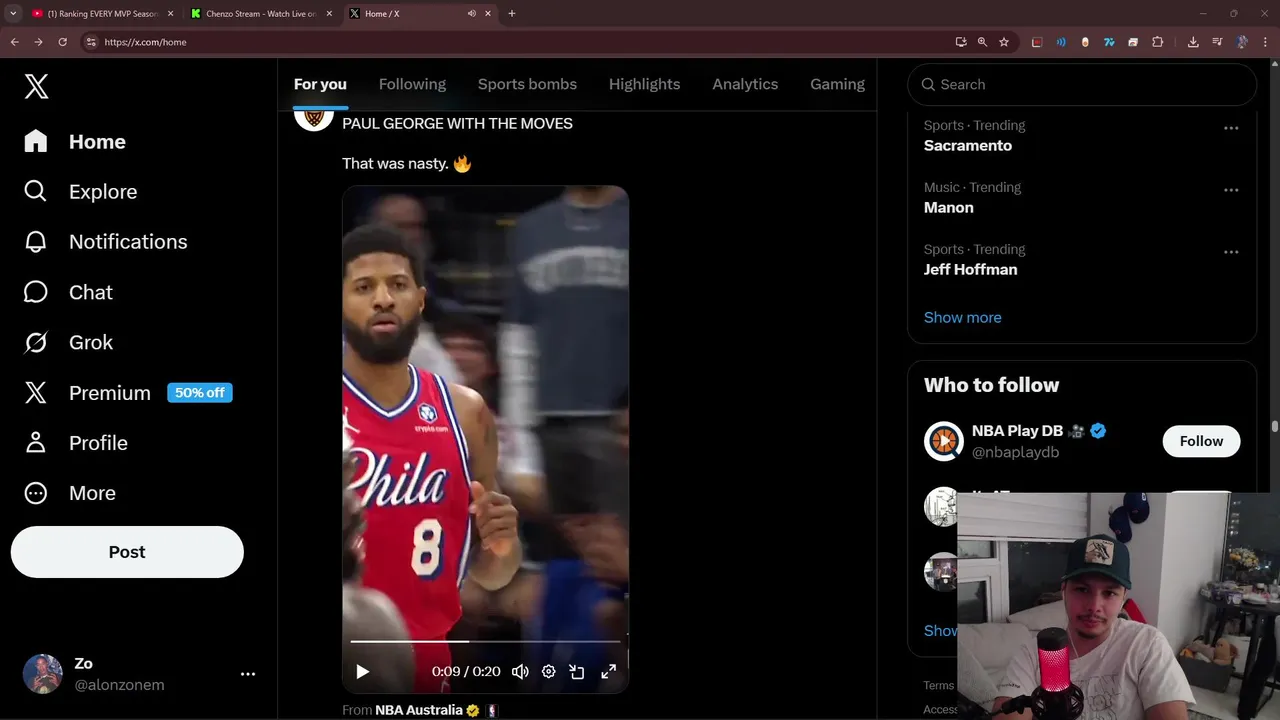Open Profile from the sidebar
Viewport: 1280px width, 720px height.
[x=75, y=443]
